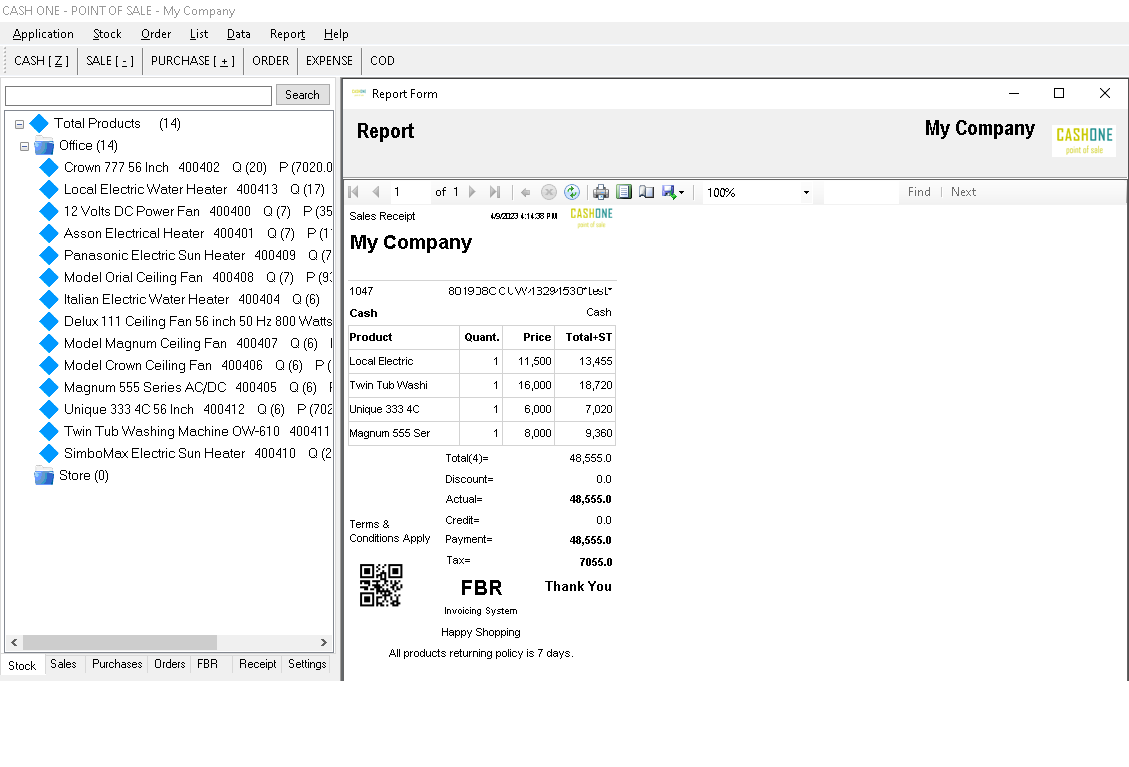
Task: Click the Search button
Action: pos(302,94)
